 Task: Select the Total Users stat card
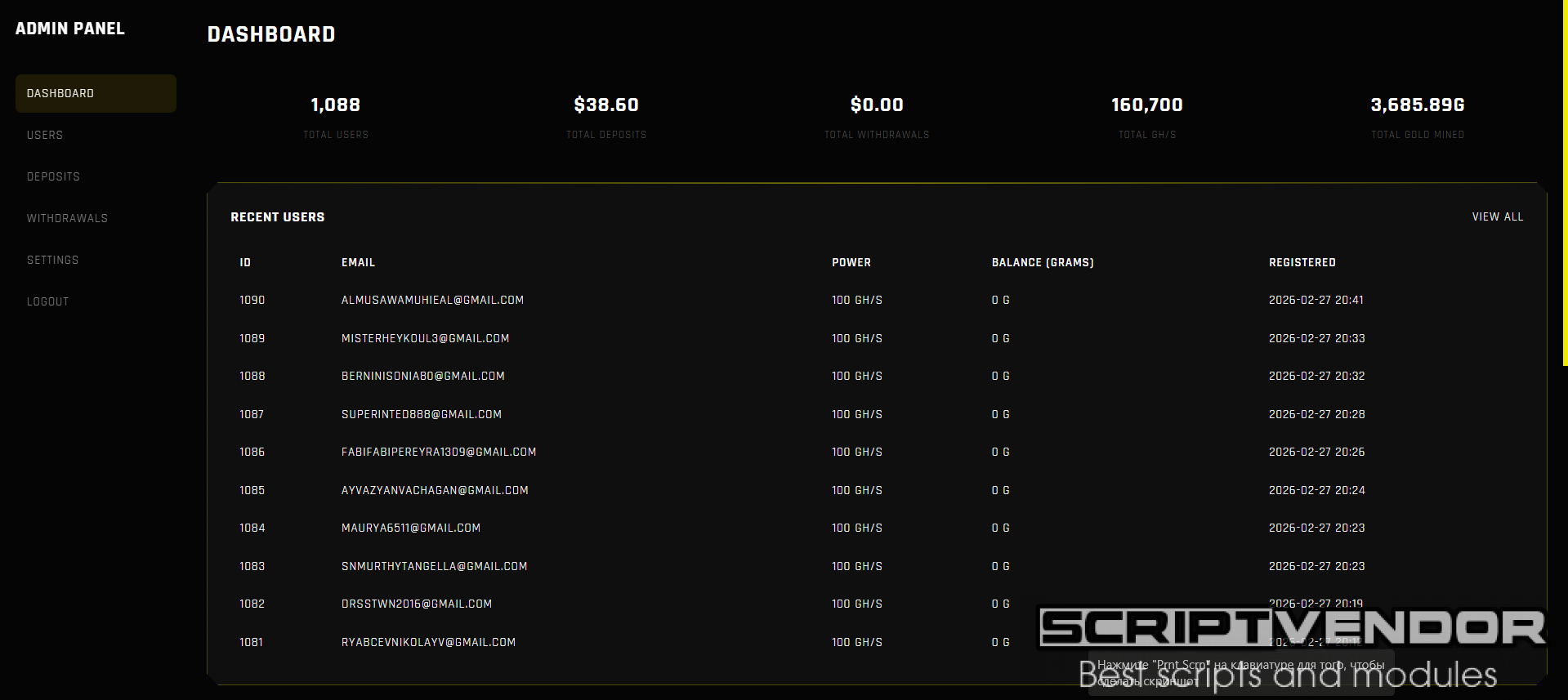pos(336,116)
